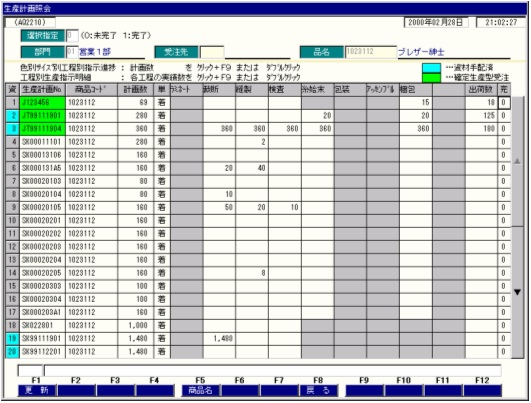
Task: Click the green 確定生産型受注 legend swatch
Action: (x=431, y=78)
